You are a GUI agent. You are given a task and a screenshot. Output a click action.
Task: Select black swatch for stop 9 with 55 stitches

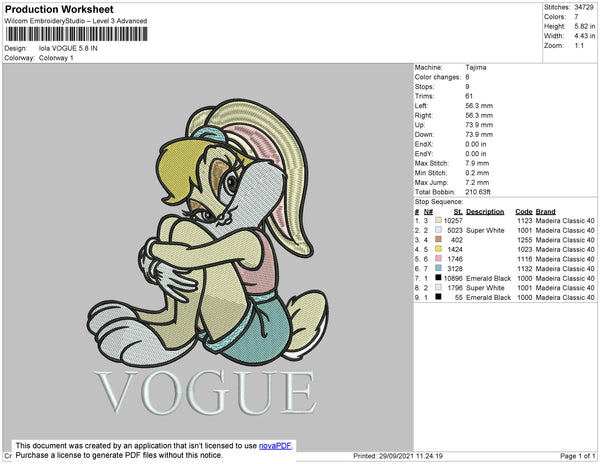438,297
